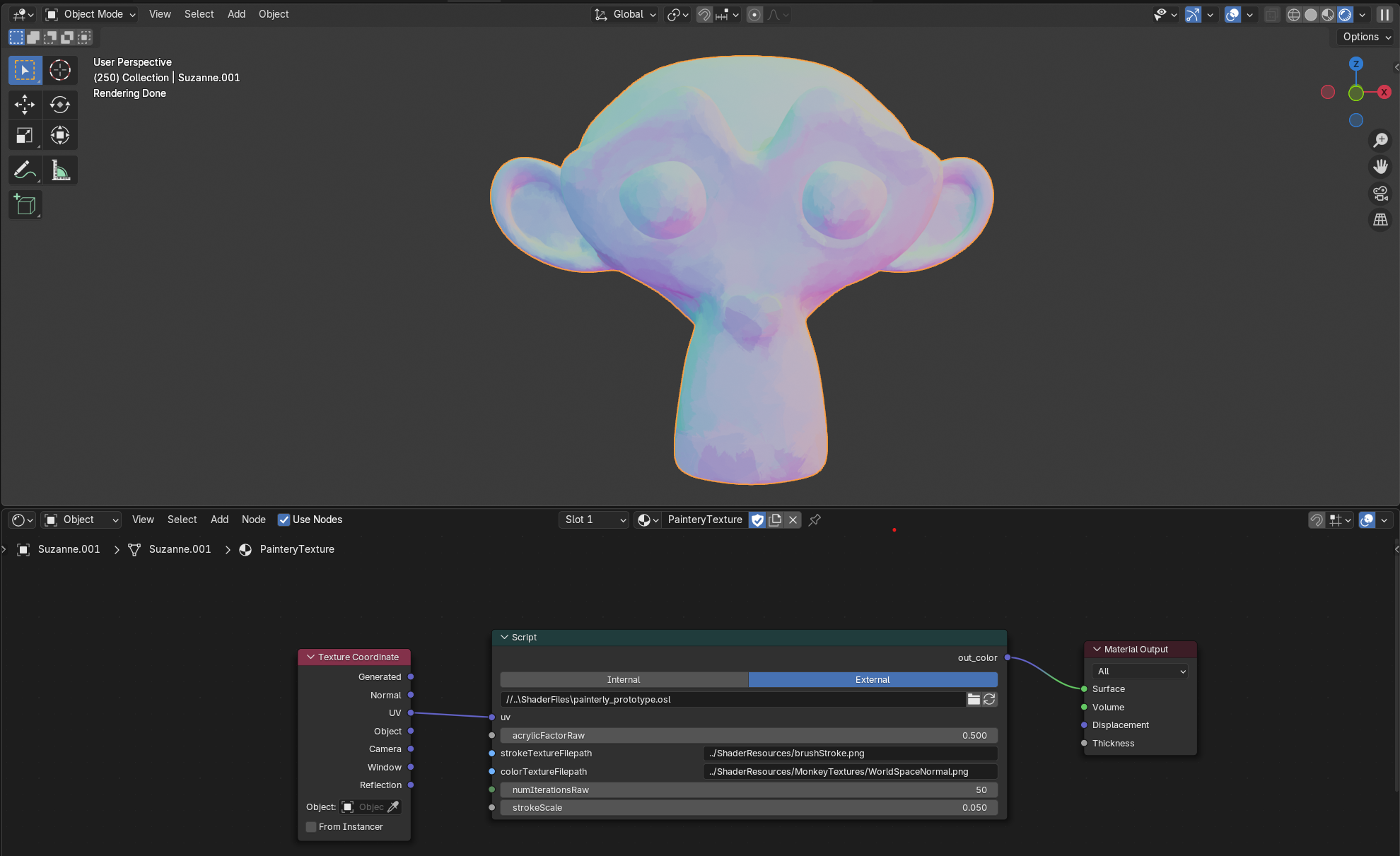Select the Move tool
Viewport: 1400px width, 856px height.
pyautogui.click(x=25, y=105)
